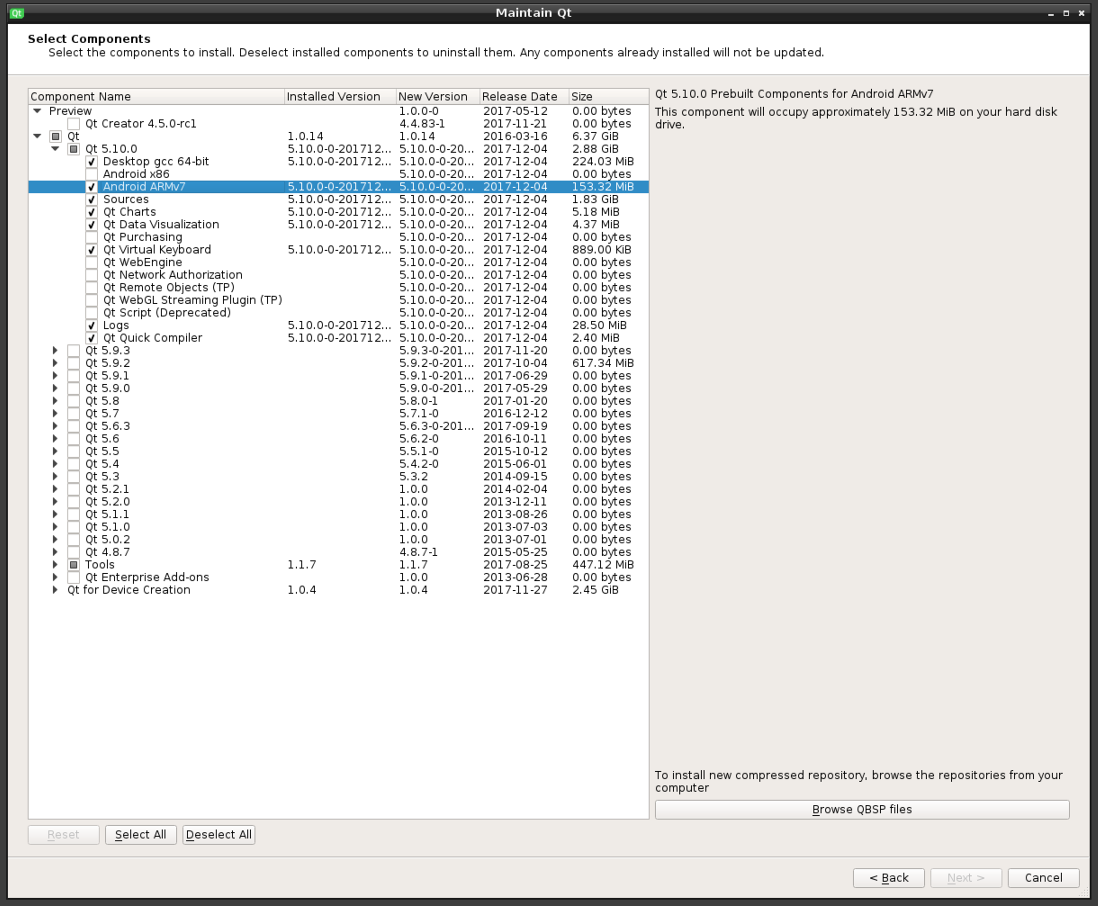The image size is (1098, 906).
Task: Select the Qt 5.0.2 tree row label
Action: 108,540
